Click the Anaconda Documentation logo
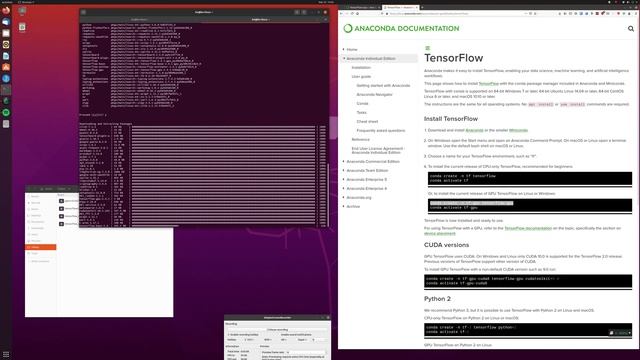The image size is (640, 360). [x=401, y=29]
